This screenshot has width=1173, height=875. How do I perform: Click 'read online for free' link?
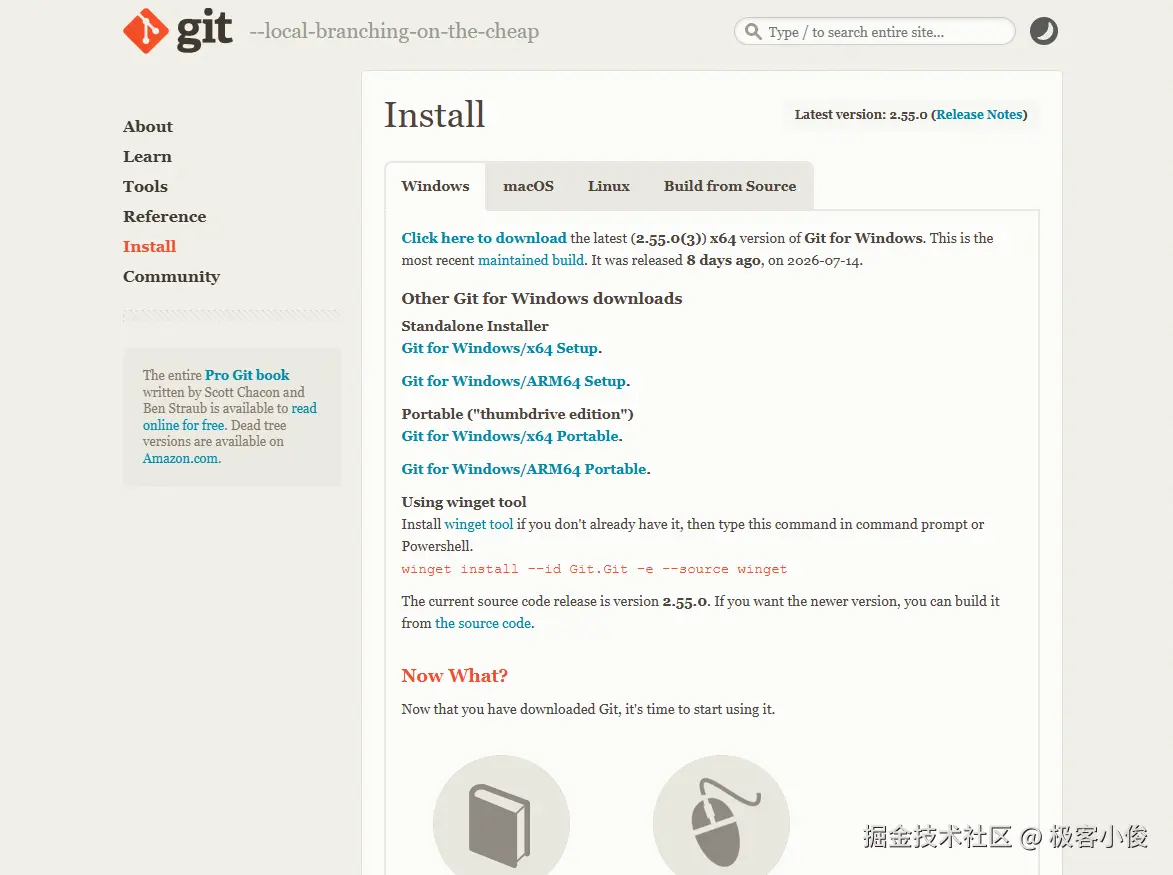[230, 417]
